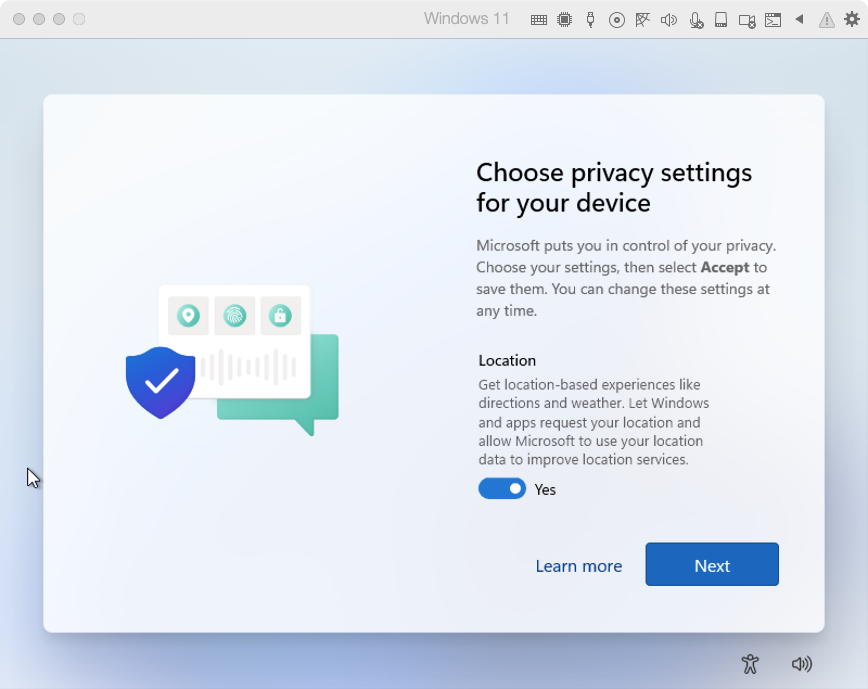Click the red close window button

coord(19,19)
